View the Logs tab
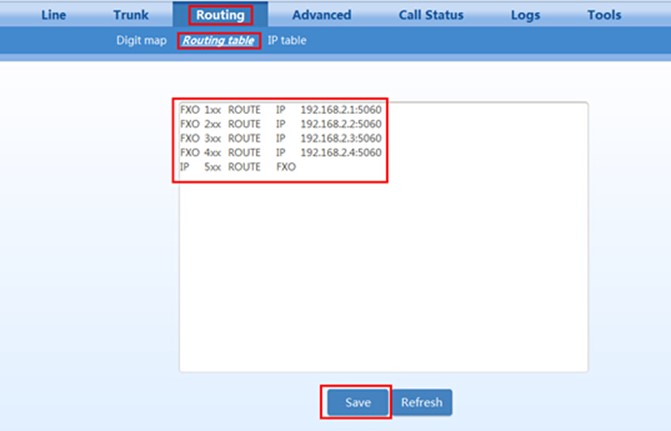Viewport: 671px width, 431px height. [525, 15]
